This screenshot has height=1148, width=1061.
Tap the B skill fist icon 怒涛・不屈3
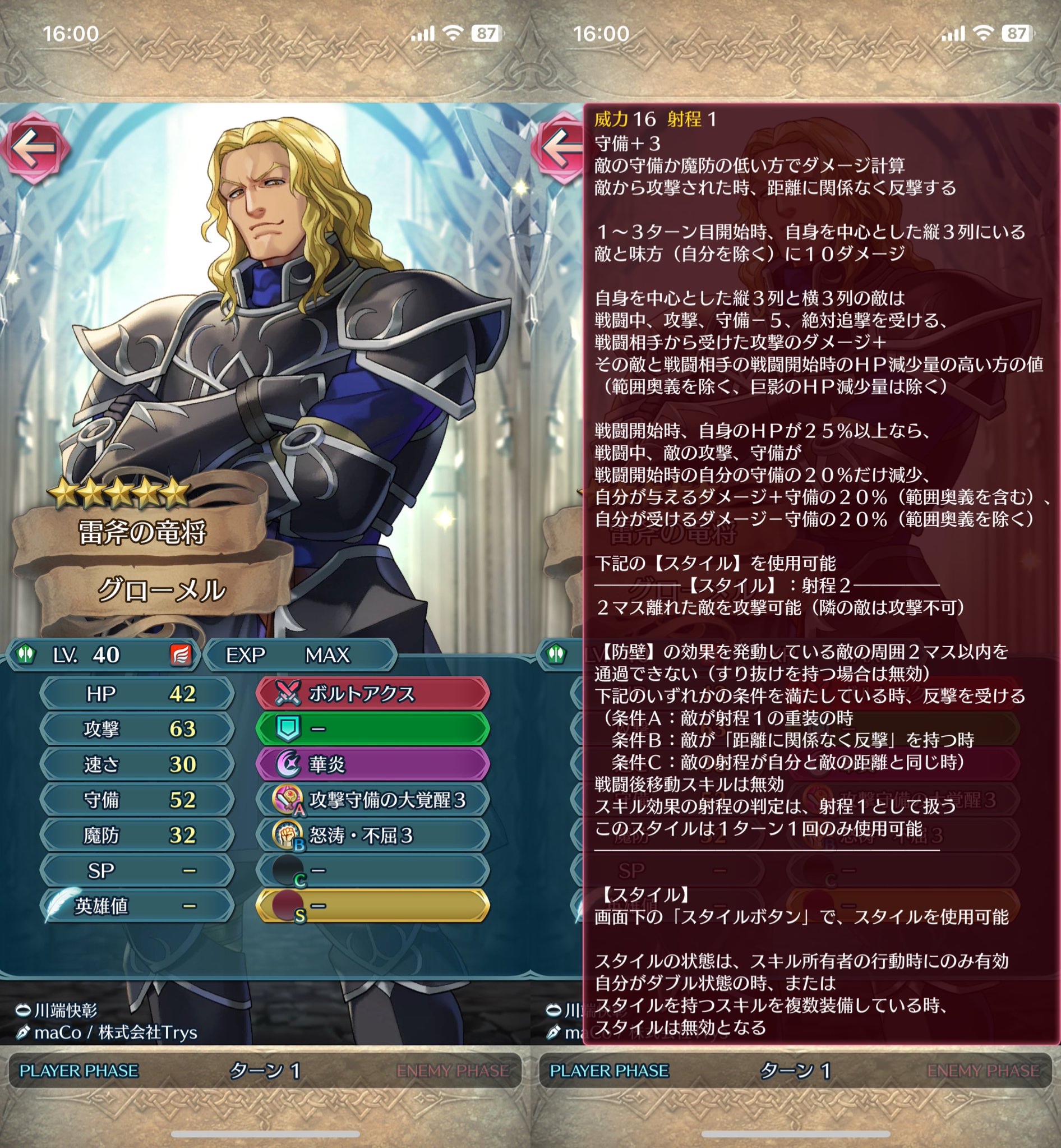[288, 835]
